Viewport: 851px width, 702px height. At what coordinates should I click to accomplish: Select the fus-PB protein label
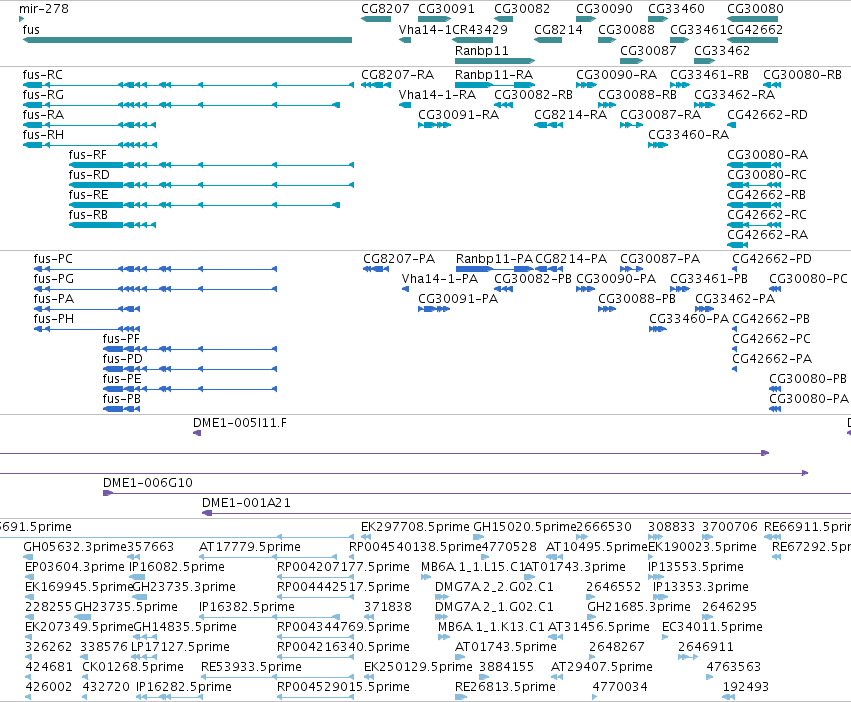click(122, 399)
